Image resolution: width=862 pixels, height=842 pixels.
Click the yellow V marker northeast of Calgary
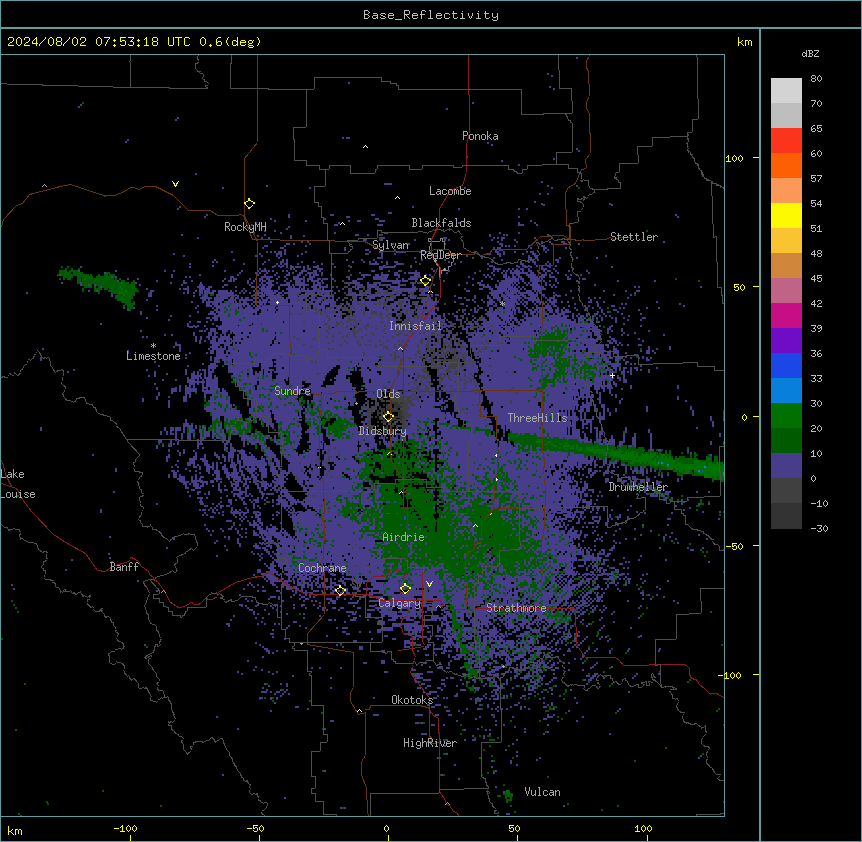tap(429, 584)
